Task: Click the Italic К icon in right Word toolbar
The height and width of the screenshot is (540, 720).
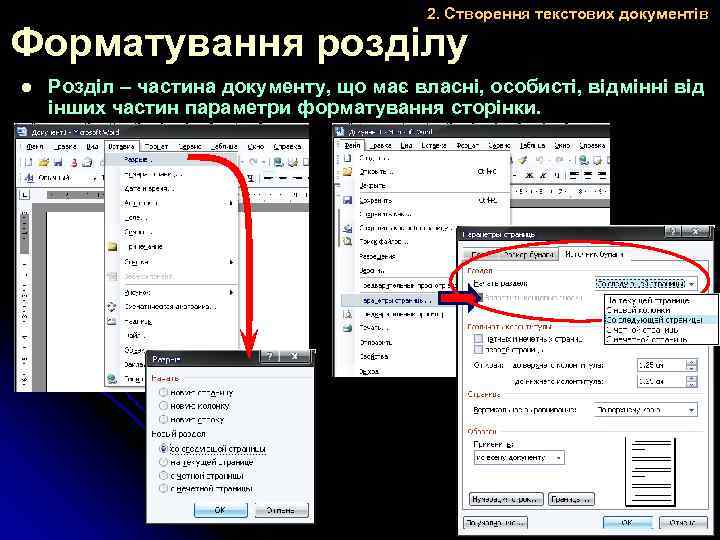Action: (543, 175)
